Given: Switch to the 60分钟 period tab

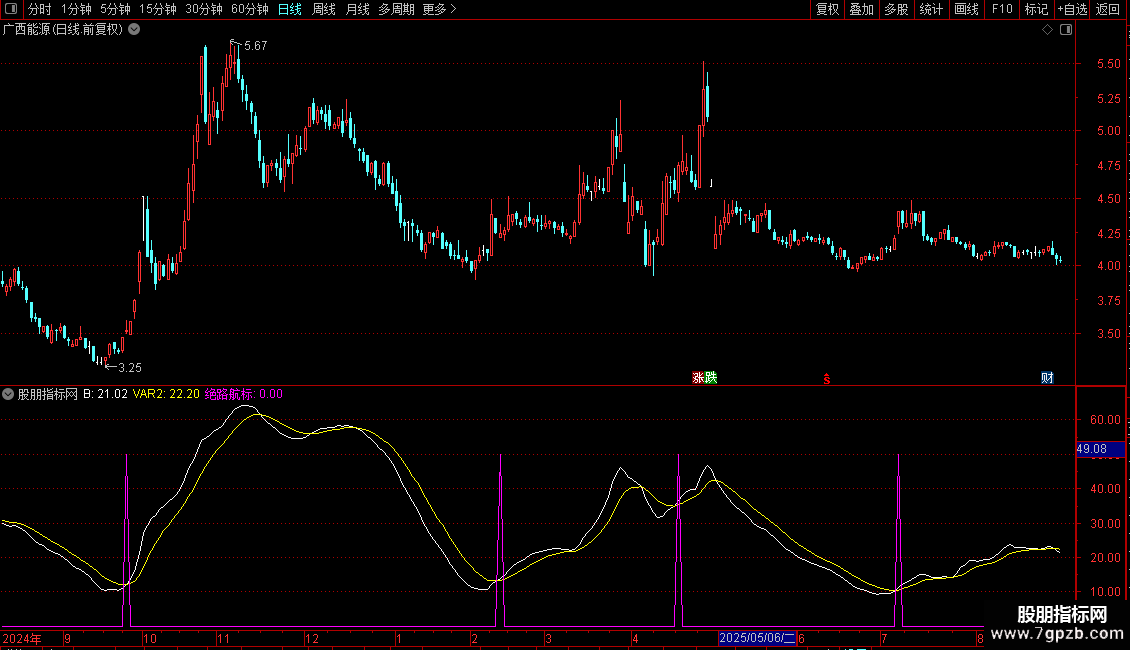Looking at the screenshot, I should click(x=249, y=9).
